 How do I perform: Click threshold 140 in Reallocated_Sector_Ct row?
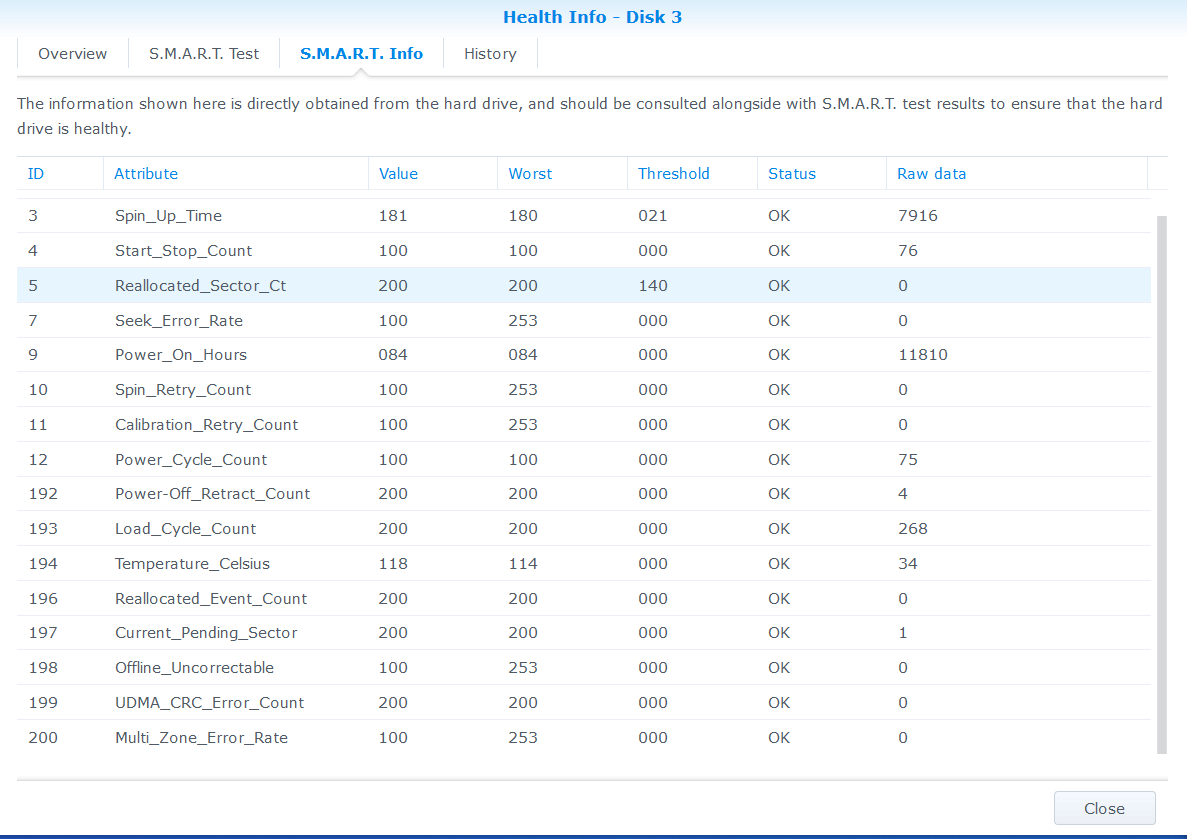point(653,285)
